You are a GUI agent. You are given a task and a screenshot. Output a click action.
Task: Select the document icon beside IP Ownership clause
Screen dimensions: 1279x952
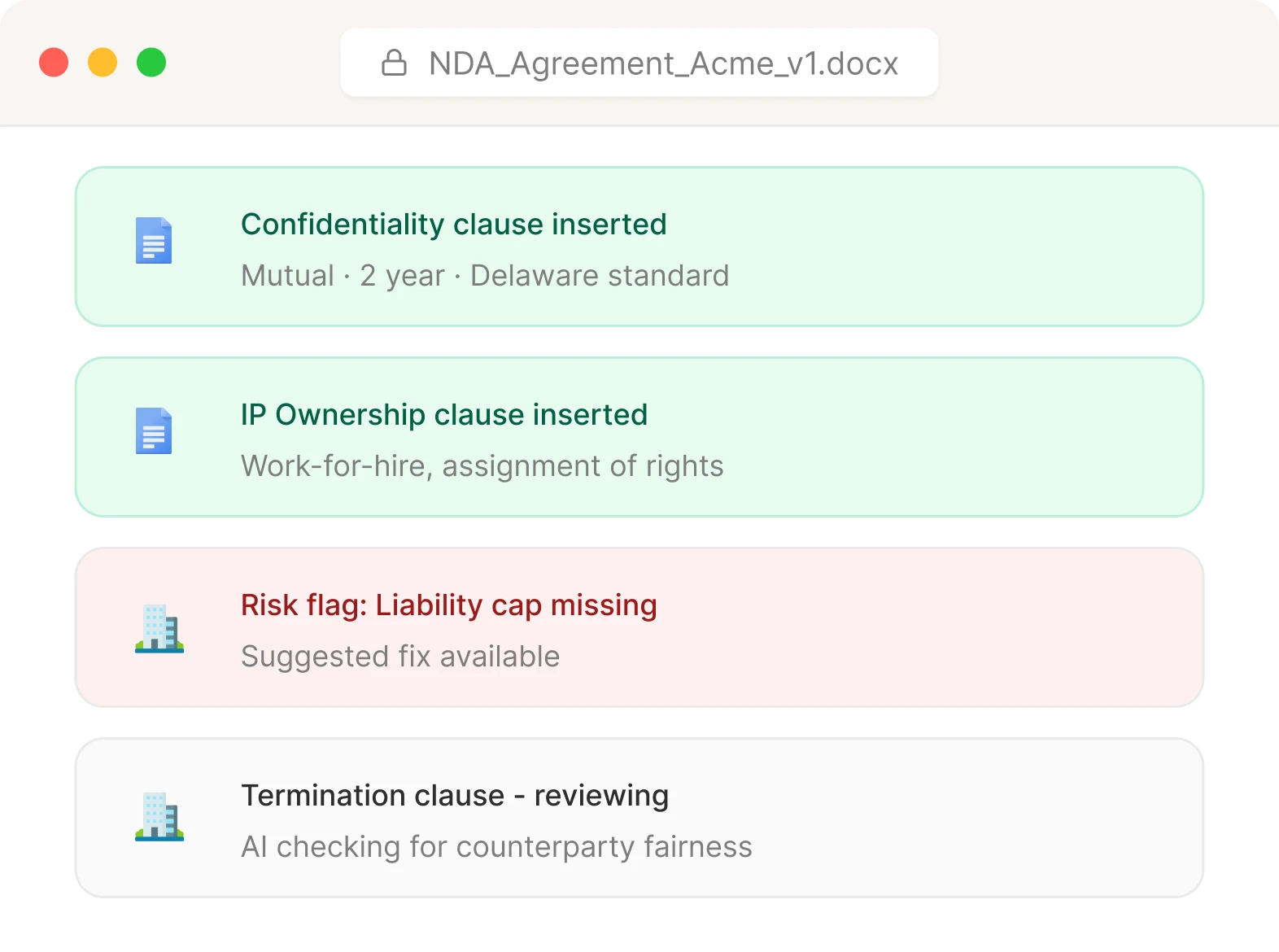tap(153, 430)
